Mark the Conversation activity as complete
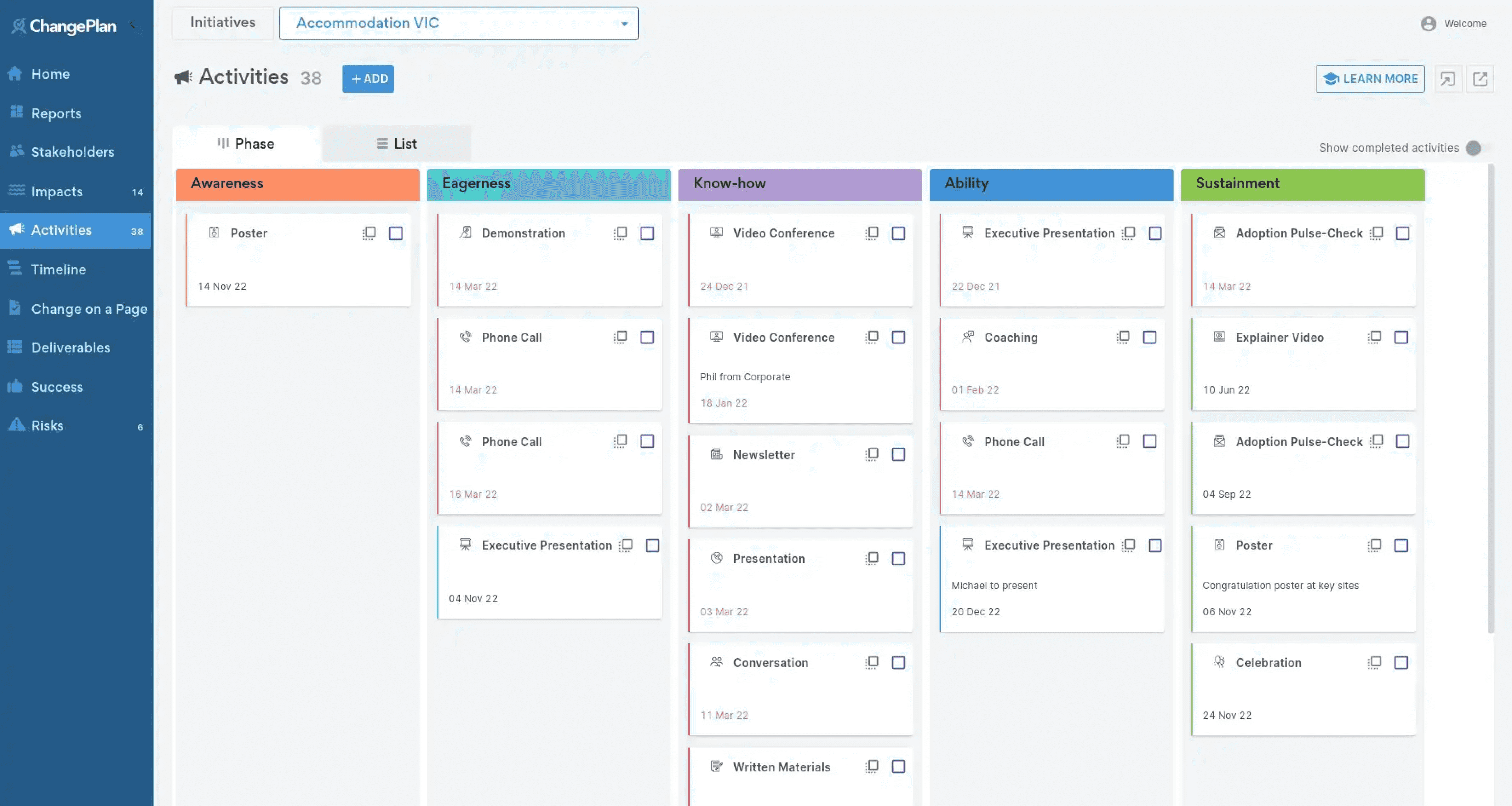The width and height of the screenshot is (1512, 806). [x=898, y=663]
